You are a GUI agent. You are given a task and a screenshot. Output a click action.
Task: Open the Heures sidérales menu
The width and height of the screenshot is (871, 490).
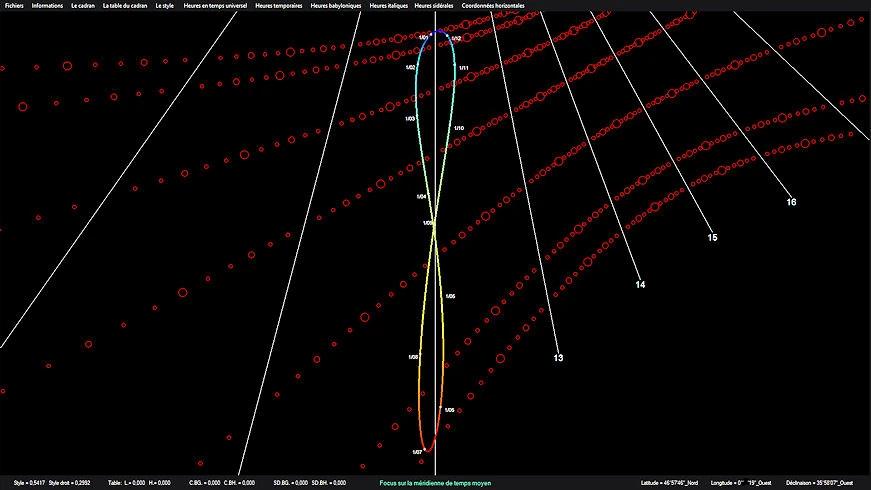(436, 6)
